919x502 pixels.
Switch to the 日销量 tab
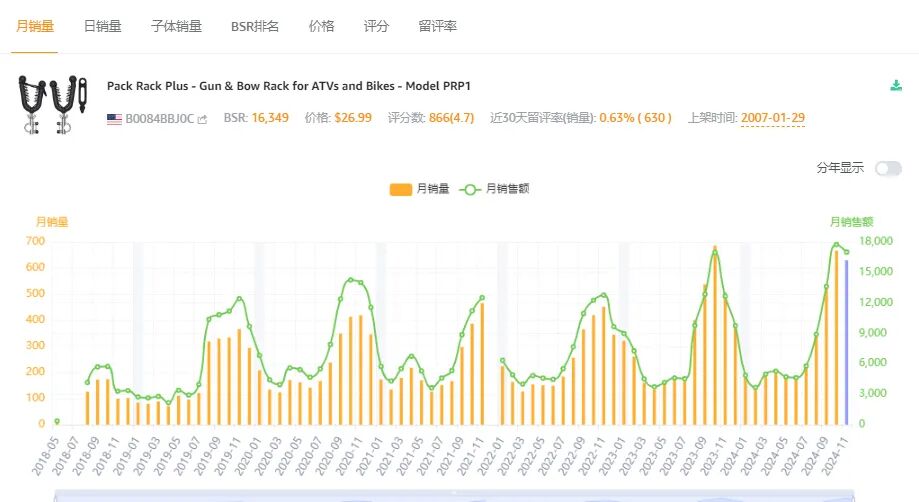[x=103, y=26]
